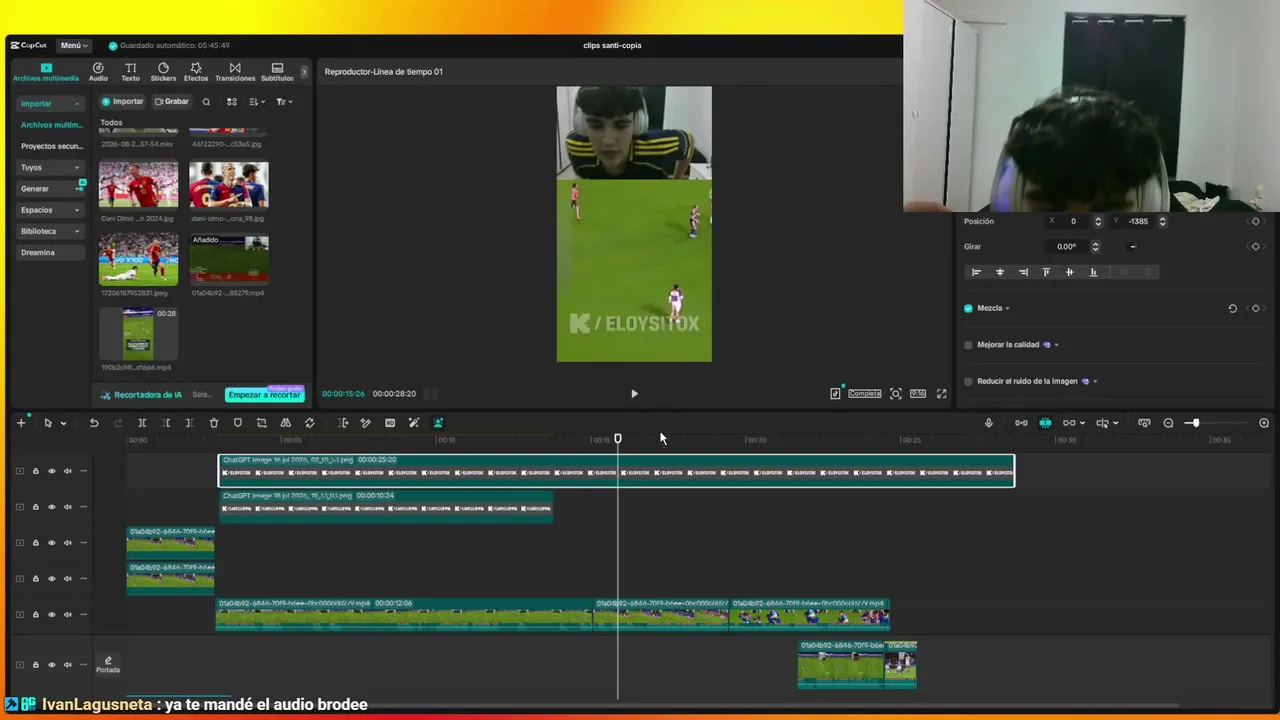Click the microphone voice-over record icon
This screenshot has height=720, width=1280.
point(989,423)
